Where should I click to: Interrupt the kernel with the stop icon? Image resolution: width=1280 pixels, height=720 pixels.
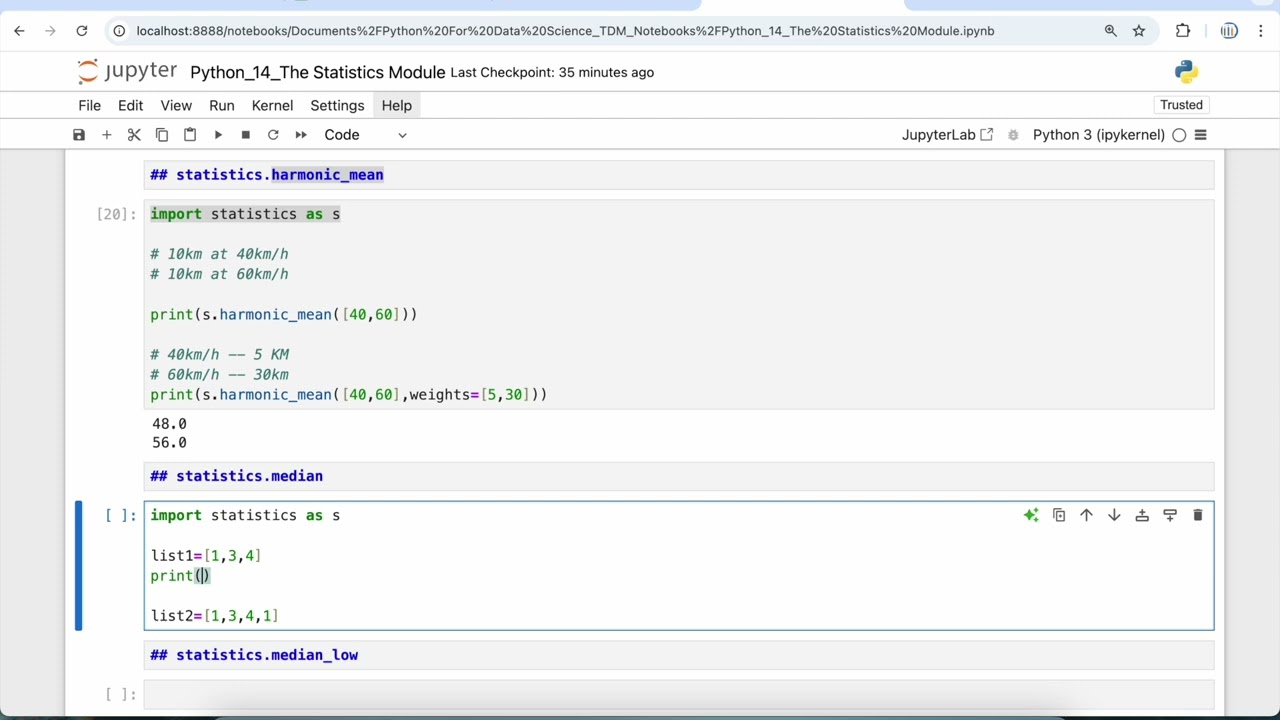(x=245, y=135)
